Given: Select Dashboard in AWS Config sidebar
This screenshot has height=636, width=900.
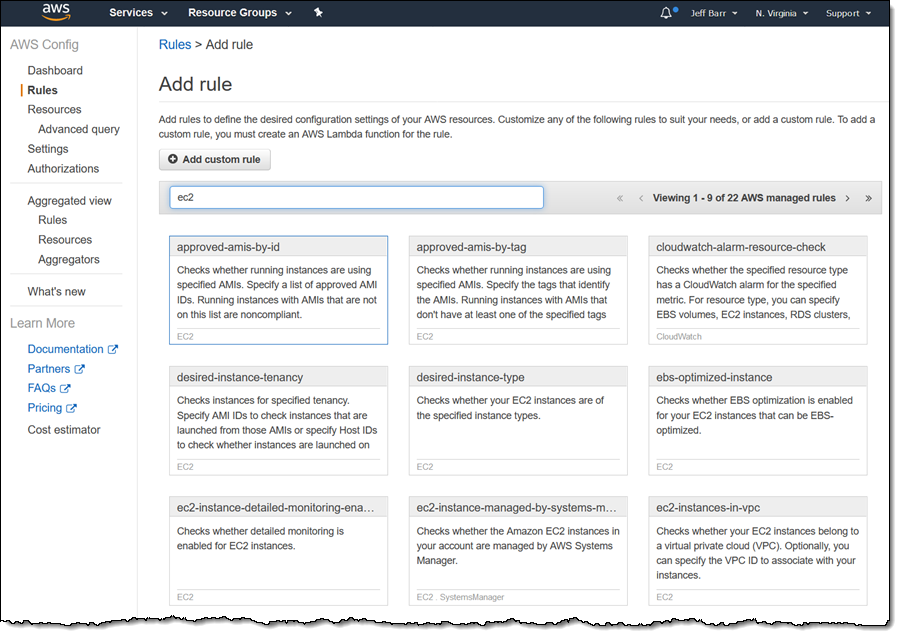Looking at the screenshot, I should [55, 70].
